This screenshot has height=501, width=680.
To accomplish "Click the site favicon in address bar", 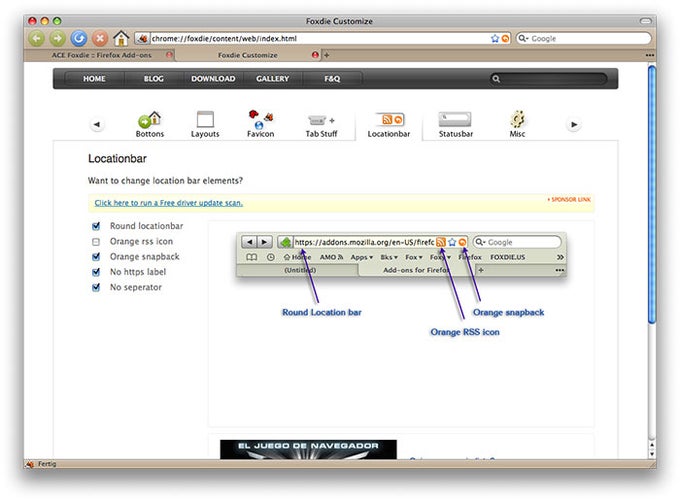I will (142, 39).
